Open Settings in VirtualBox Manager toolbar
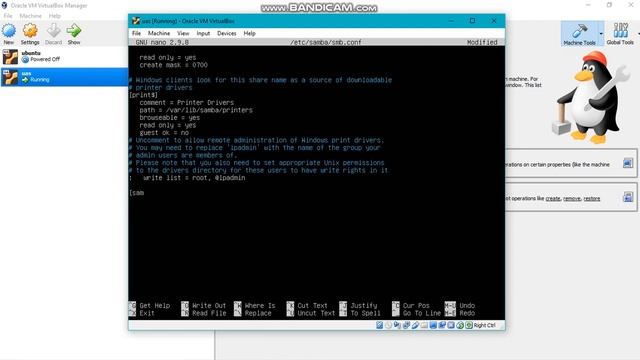This screenshot has height=360, width=640. coord(30,34)
